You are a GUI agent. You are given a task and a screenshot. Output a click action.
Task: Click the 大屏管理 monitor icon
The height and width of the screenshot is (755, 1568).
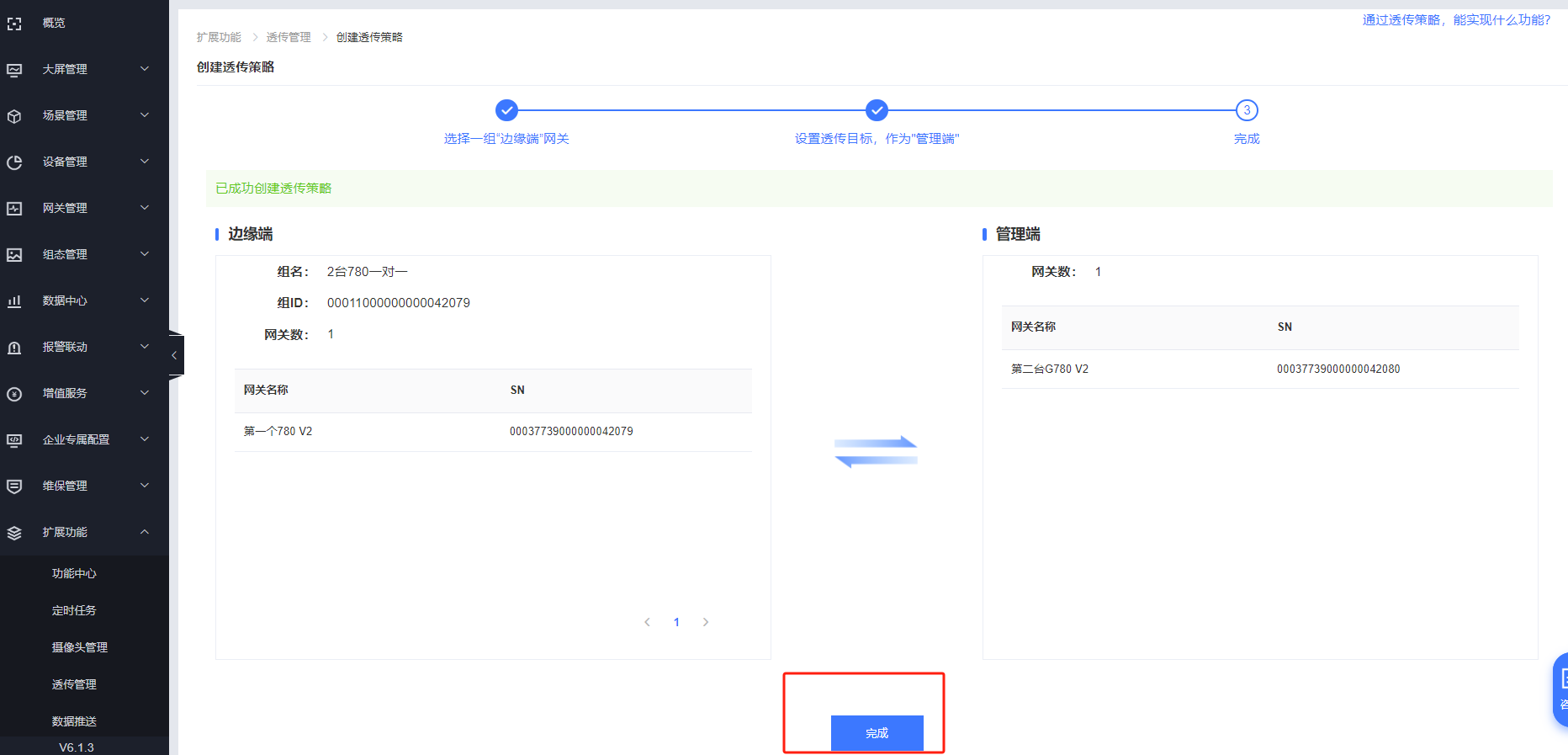(14, 70)
